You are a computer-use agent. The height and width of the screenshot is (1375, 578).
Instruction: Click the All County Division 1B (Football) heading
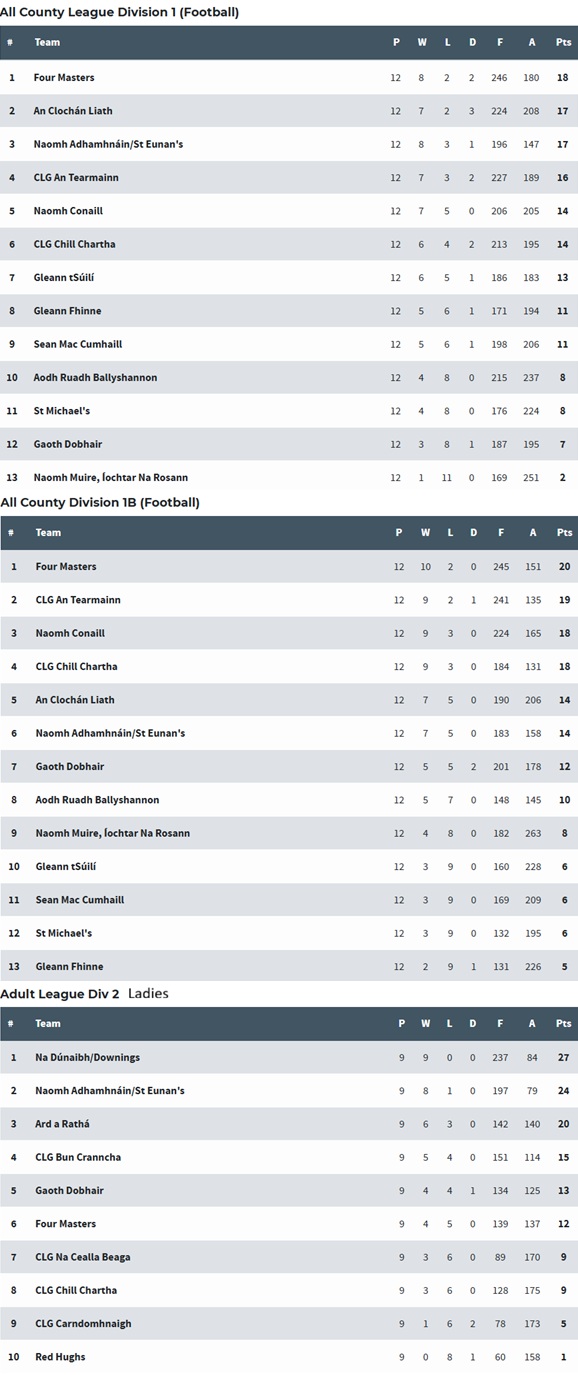click(x=100, y=502)
